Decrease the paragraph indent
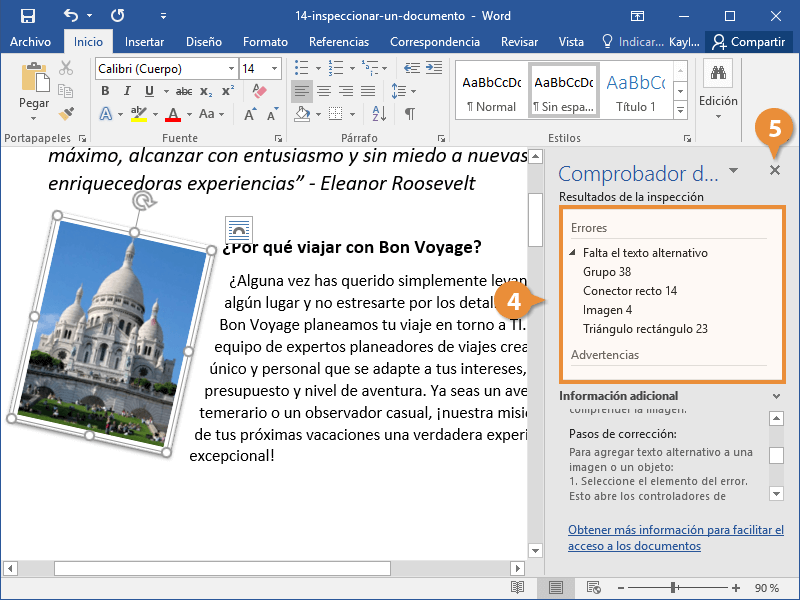800x600 pixels. 412,67
